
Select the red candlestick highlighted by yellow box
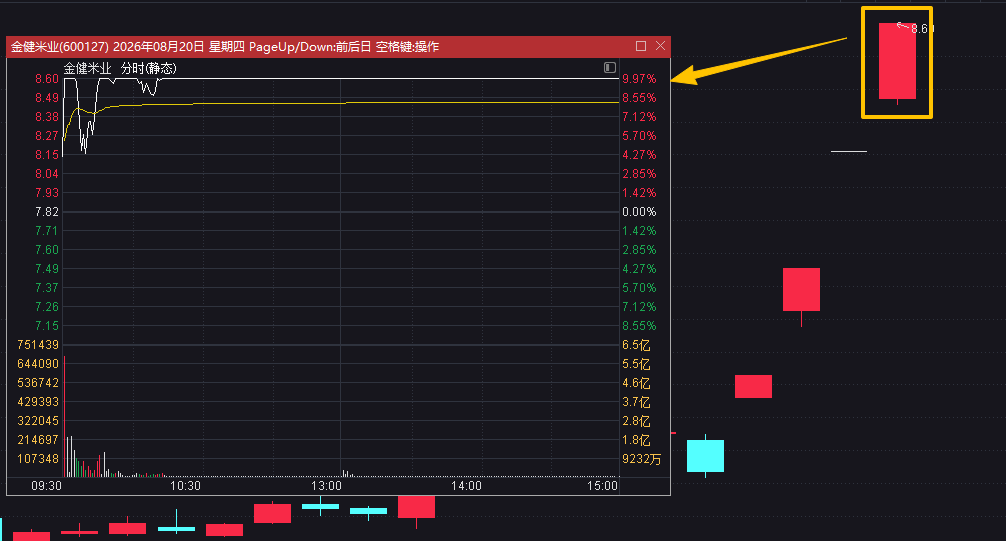click(897, 61)
